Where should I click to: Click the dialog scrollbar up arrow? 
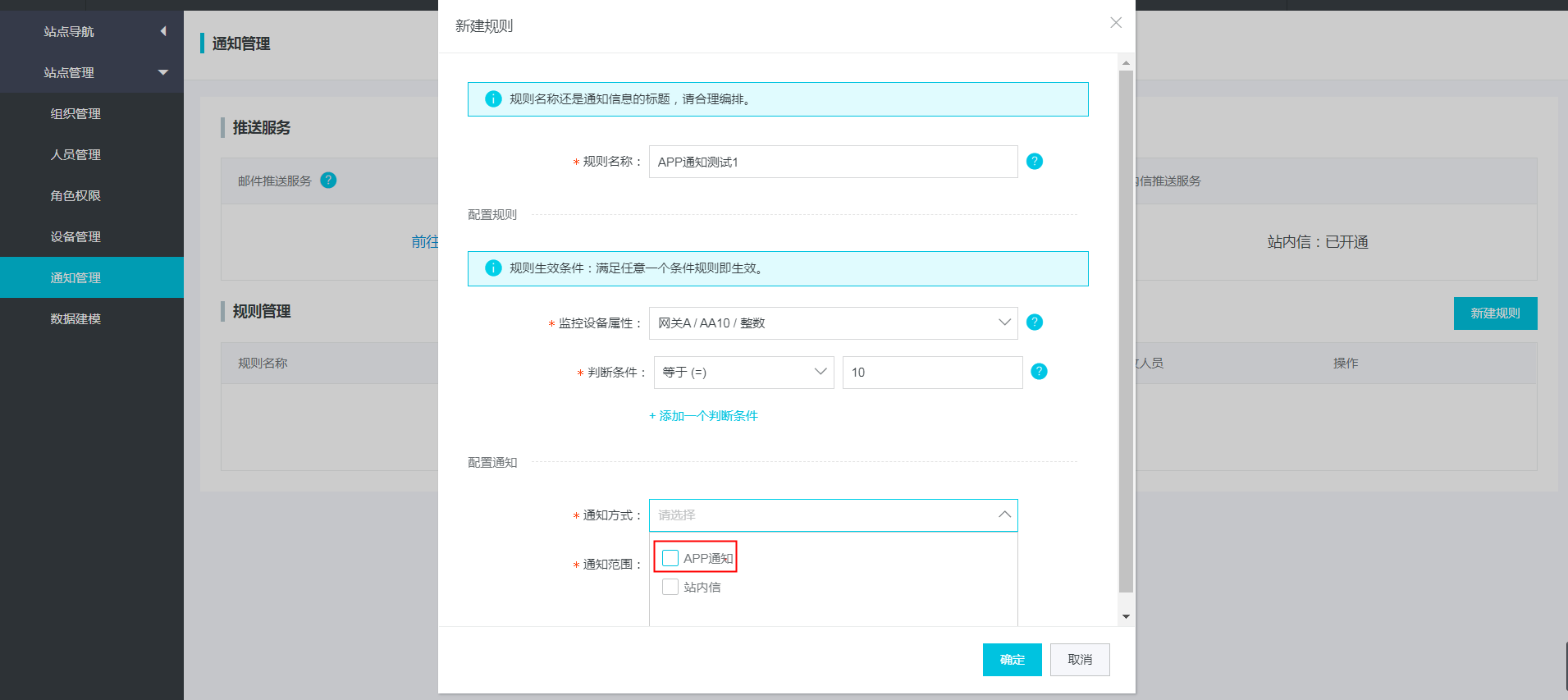(1126, 62)
